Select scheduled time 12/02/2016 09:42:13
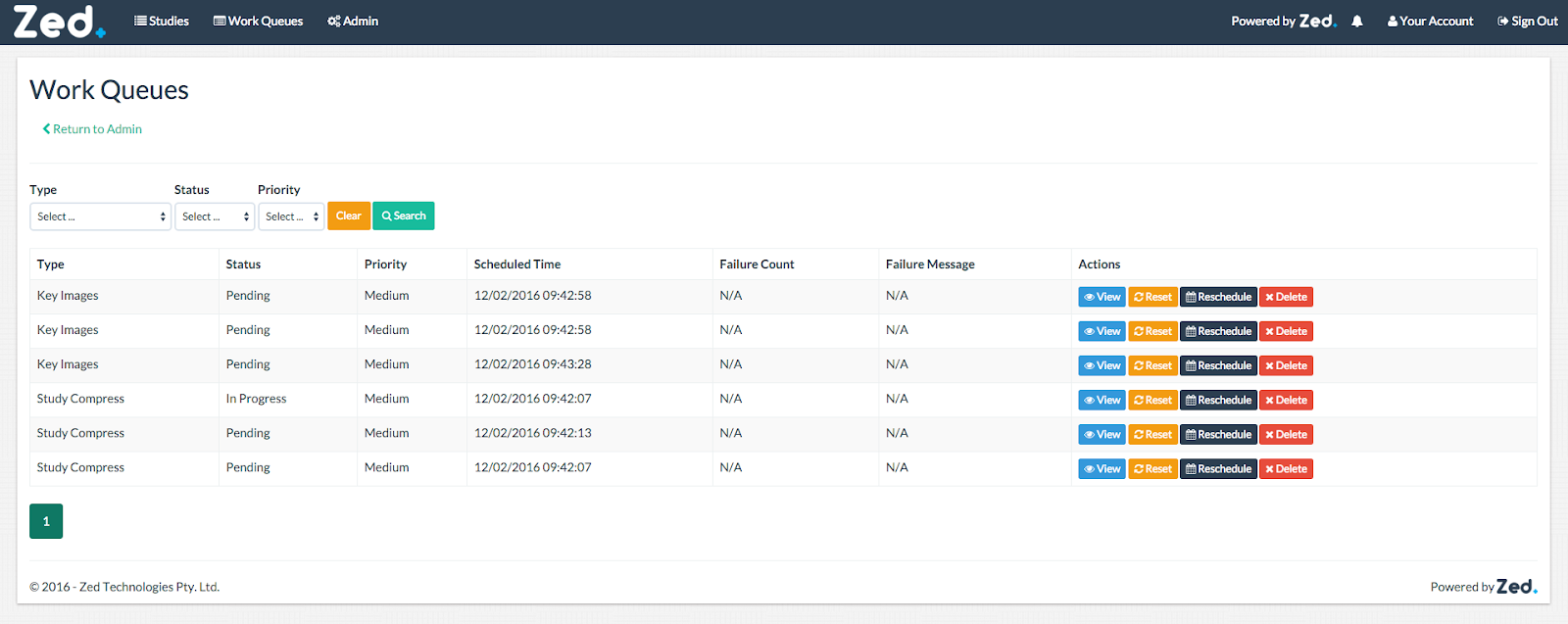The height and width of the screenshot is (624, 1568). coord(532,433)
